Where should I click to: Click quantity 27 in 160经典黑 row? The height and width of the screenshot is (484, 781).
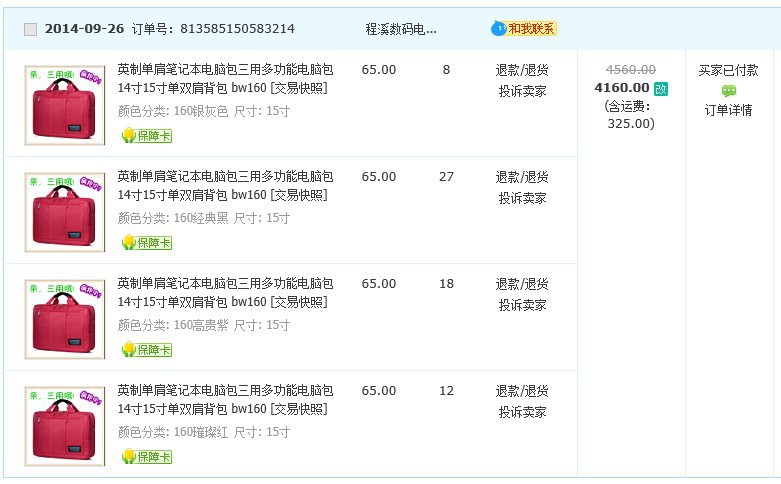point(446,177)
